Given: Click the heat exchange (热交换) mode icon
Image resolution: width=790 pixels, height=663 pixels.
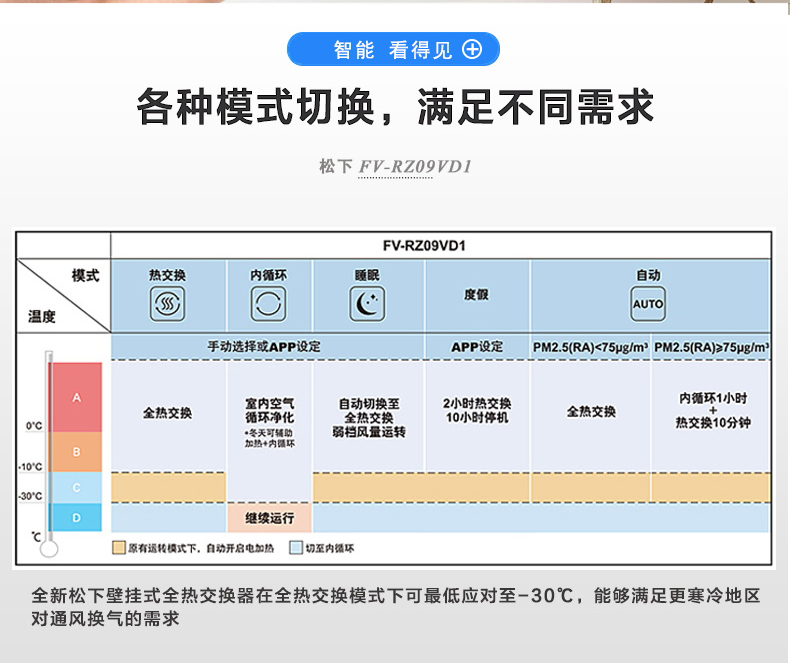Looking at the screenshot, I should 167,304.
